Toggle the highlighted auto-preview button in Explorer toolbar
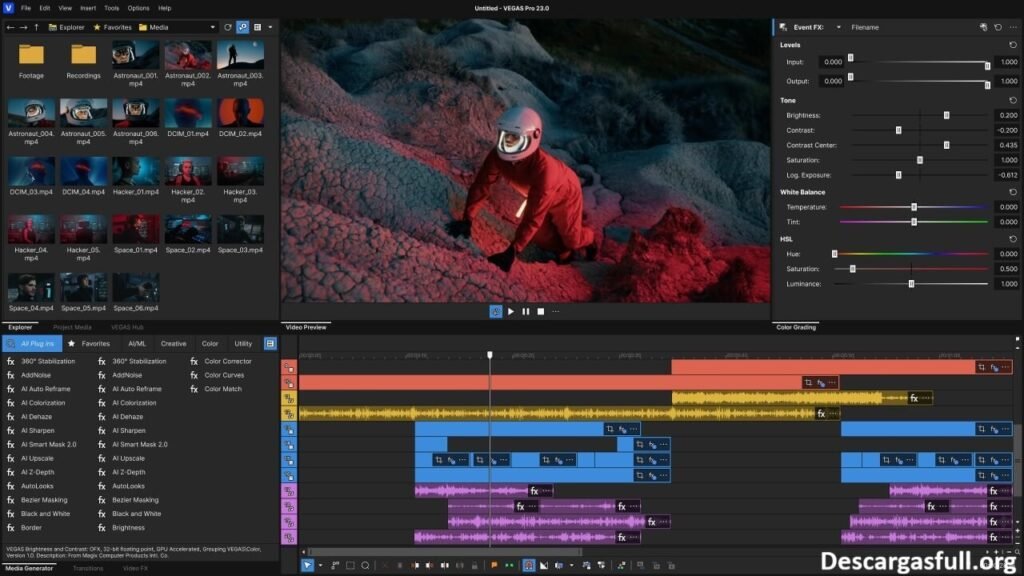Image resolution: width=1024 pixels, height=576 pixels. tap(243, 27)
